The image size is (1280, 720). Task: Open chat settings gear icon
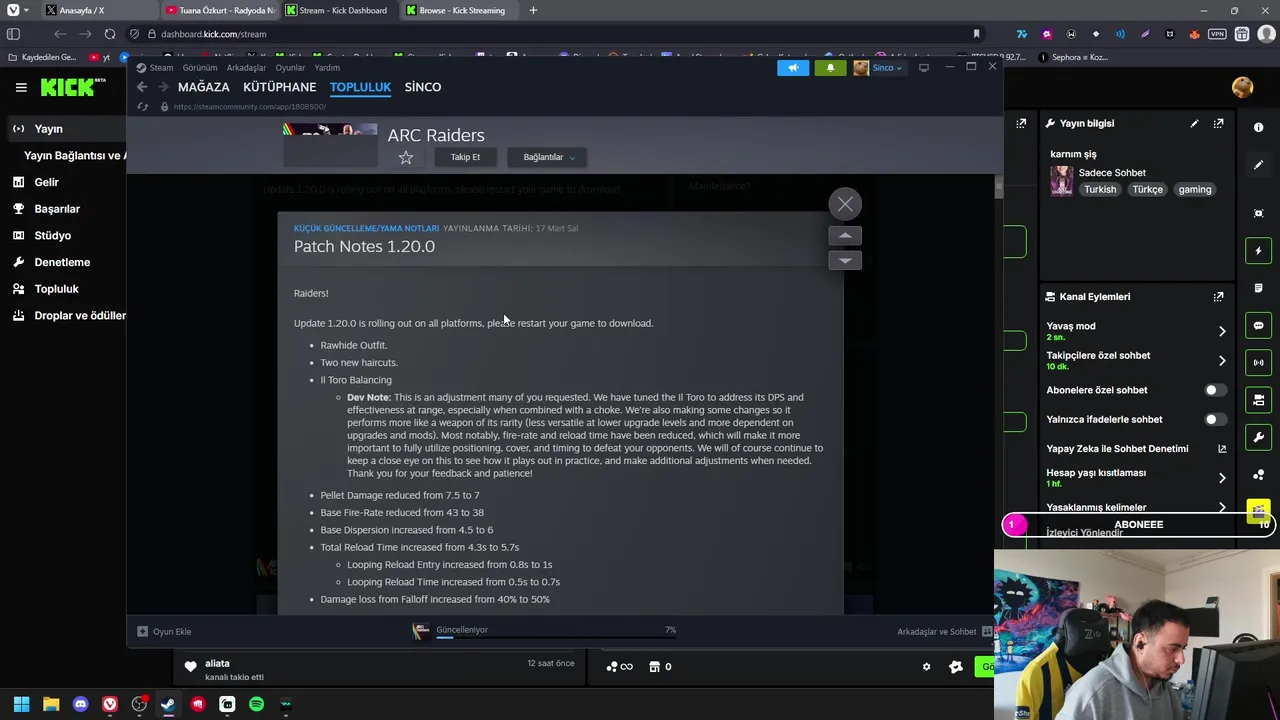pyautogui.click(x=926, y=667)
